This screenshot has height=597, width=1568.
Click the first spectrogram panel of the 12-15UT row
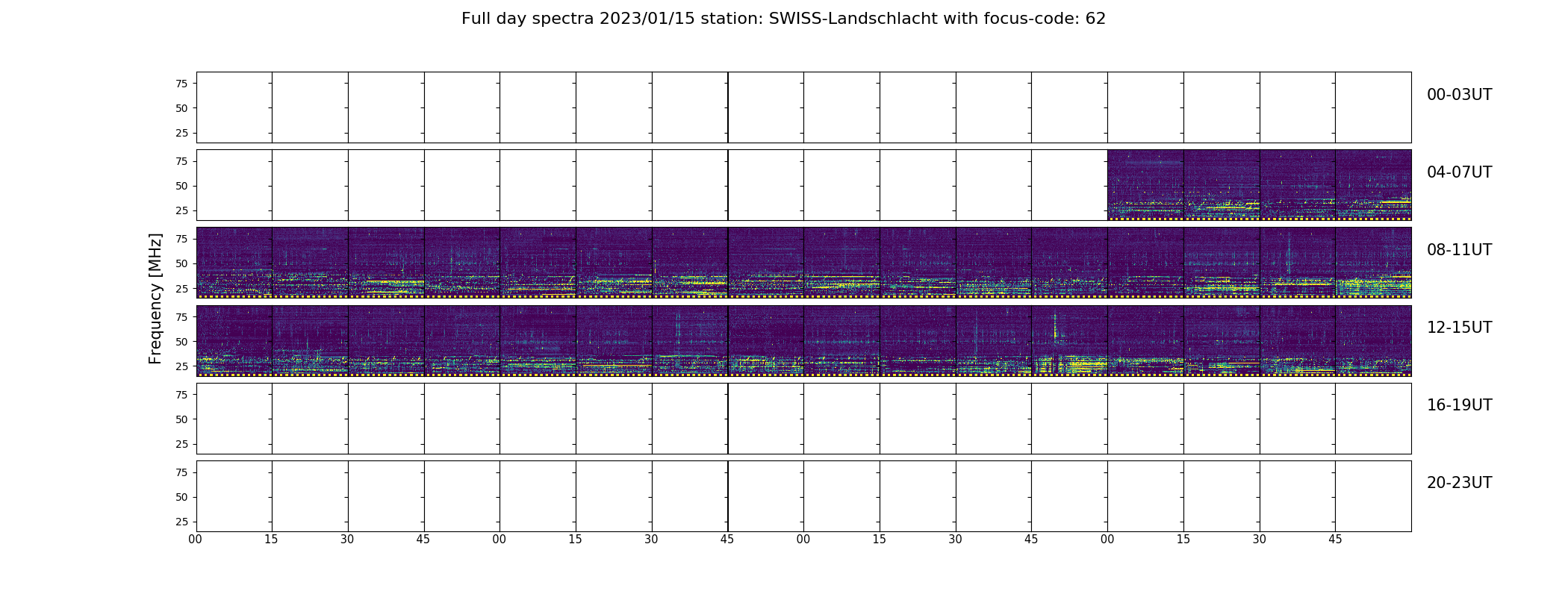point(234,340)
